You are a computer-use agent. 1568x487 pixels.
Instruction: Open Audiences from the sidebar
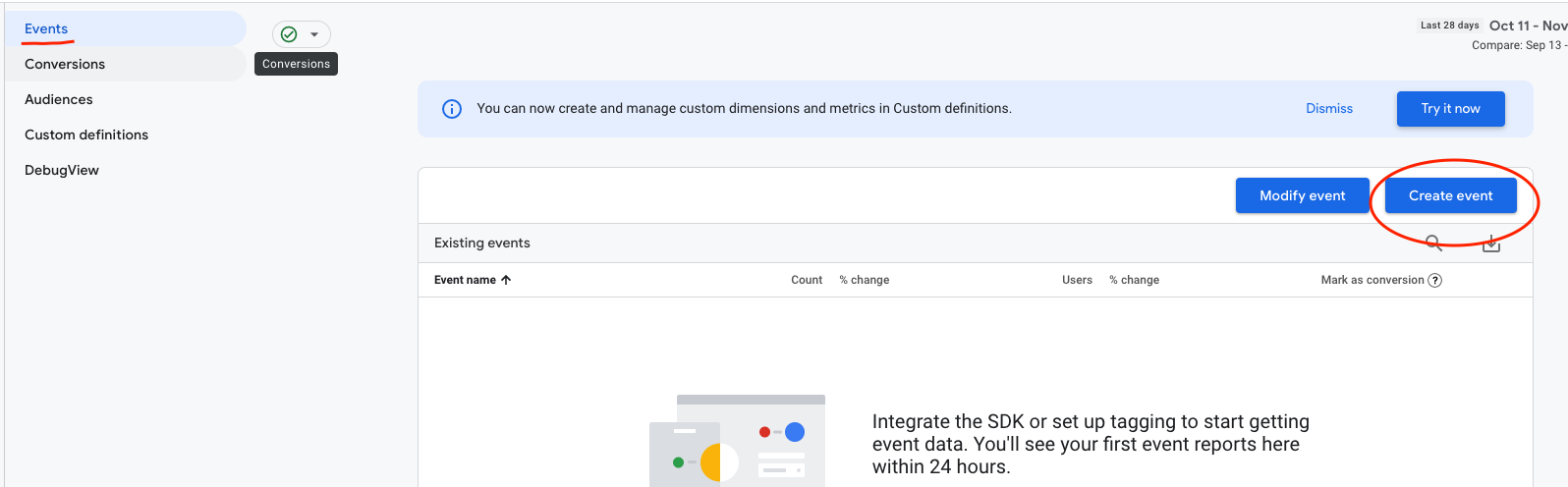(59, 99)
